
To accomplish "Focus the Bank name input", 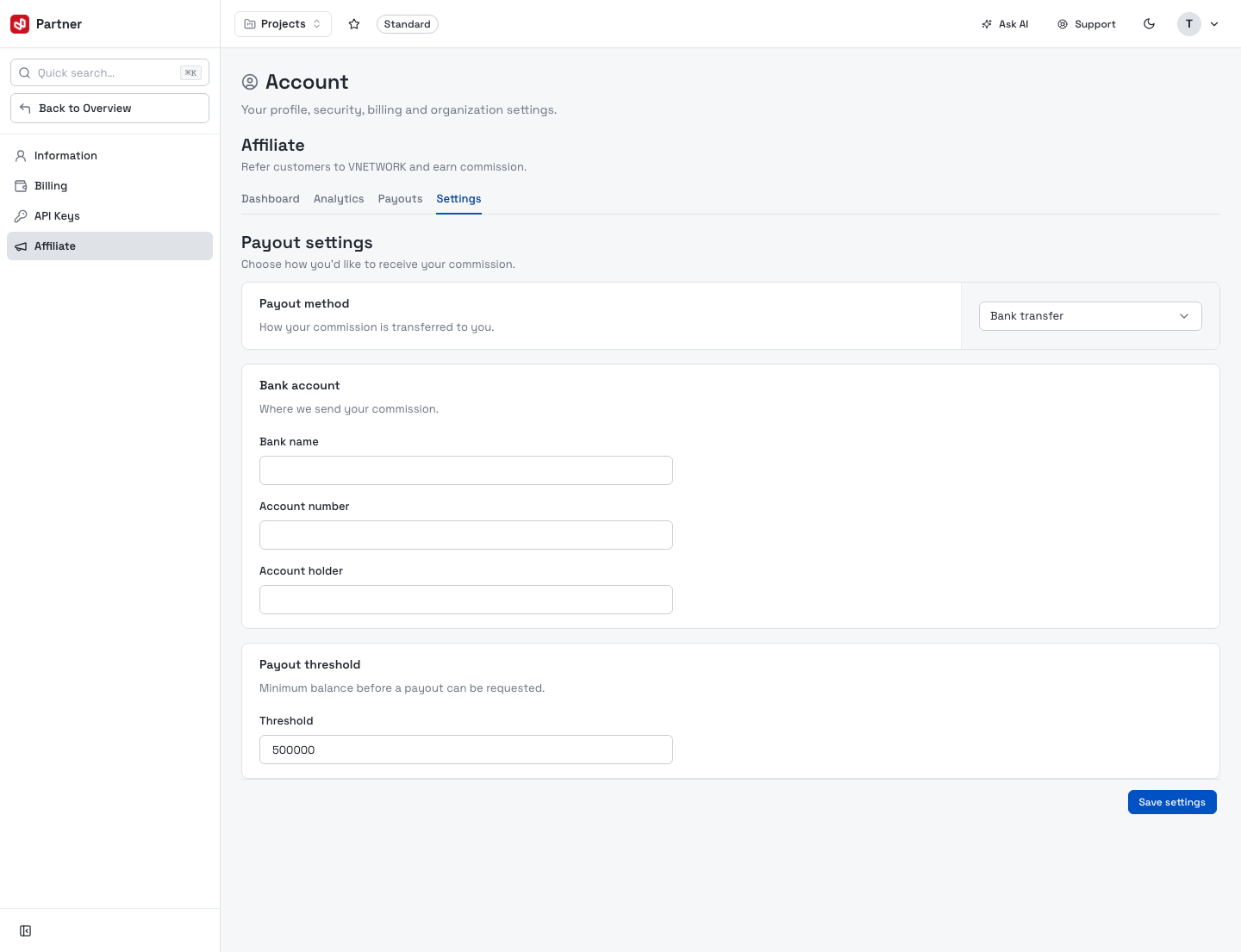I will [x=466, y=470].
